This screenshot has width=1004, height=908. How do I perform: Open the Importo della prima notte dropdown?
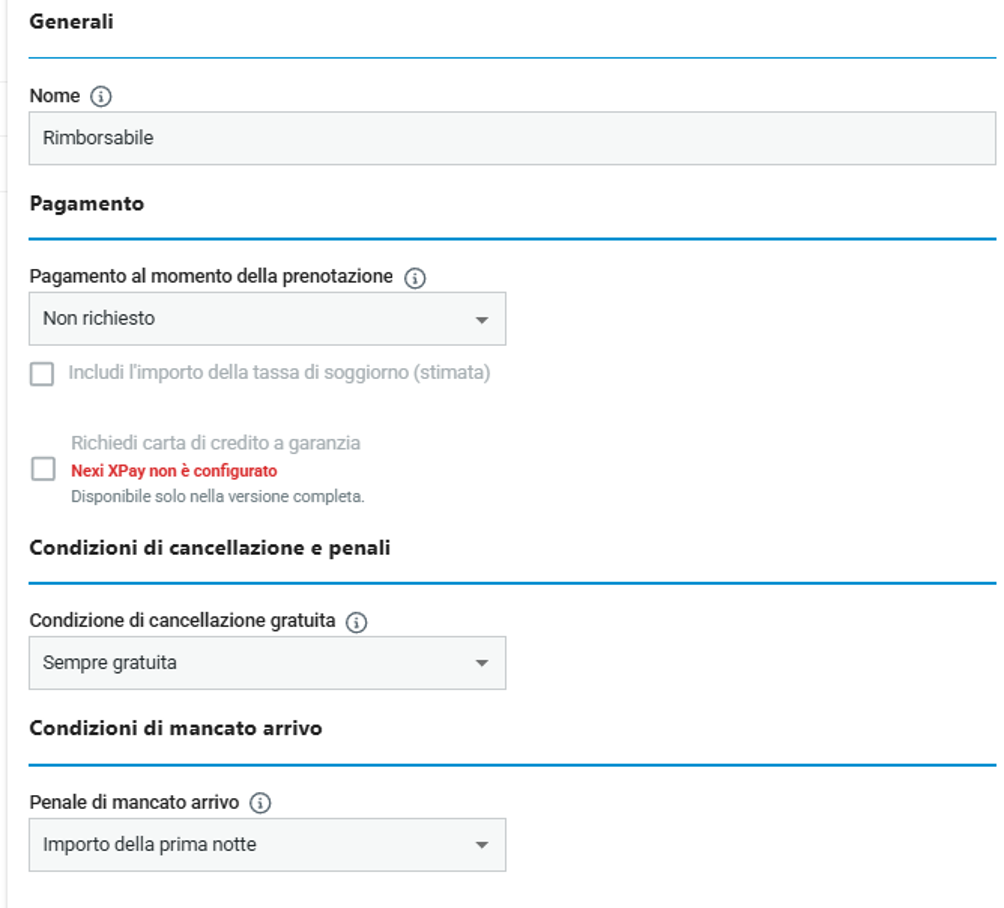click(267, 845)
